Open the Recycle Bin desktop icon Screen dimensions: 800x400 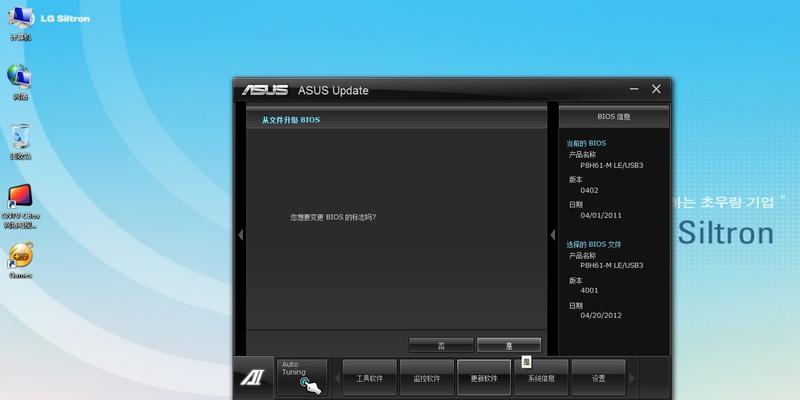[x=20, y=142]
